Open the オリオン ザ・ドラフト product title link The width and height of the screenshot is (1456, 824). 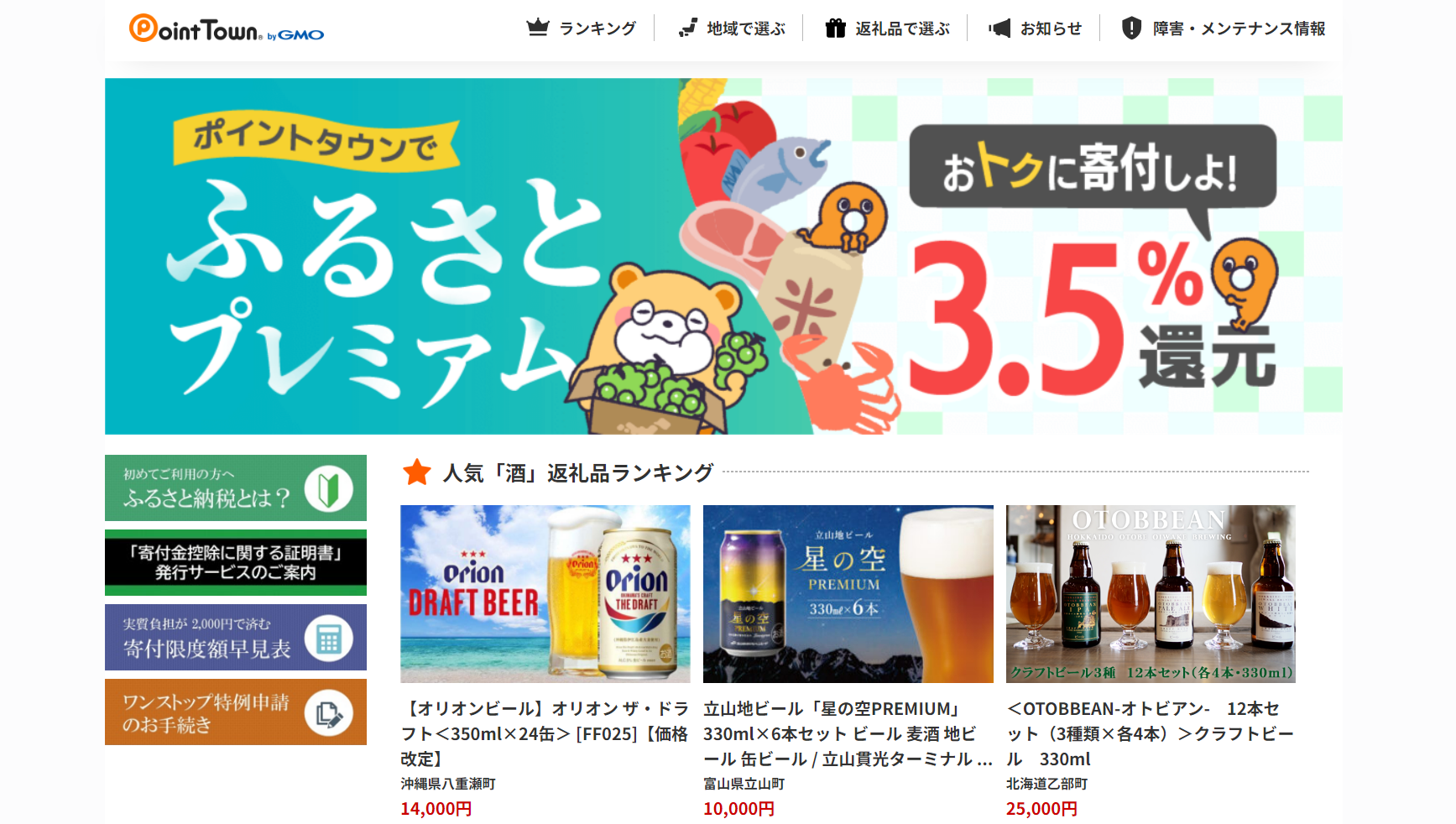coord(545,733)
